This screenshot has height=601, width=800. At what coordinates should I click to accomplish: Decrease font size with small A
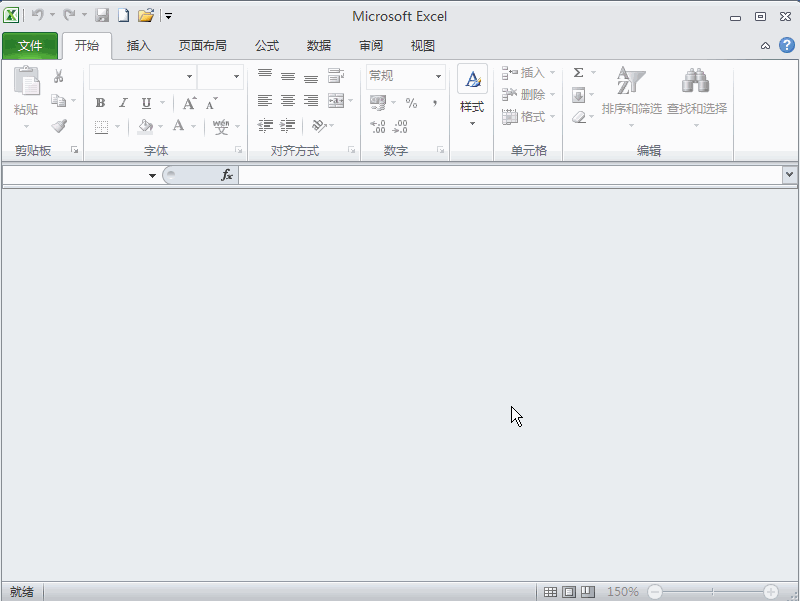pos(211,104)
